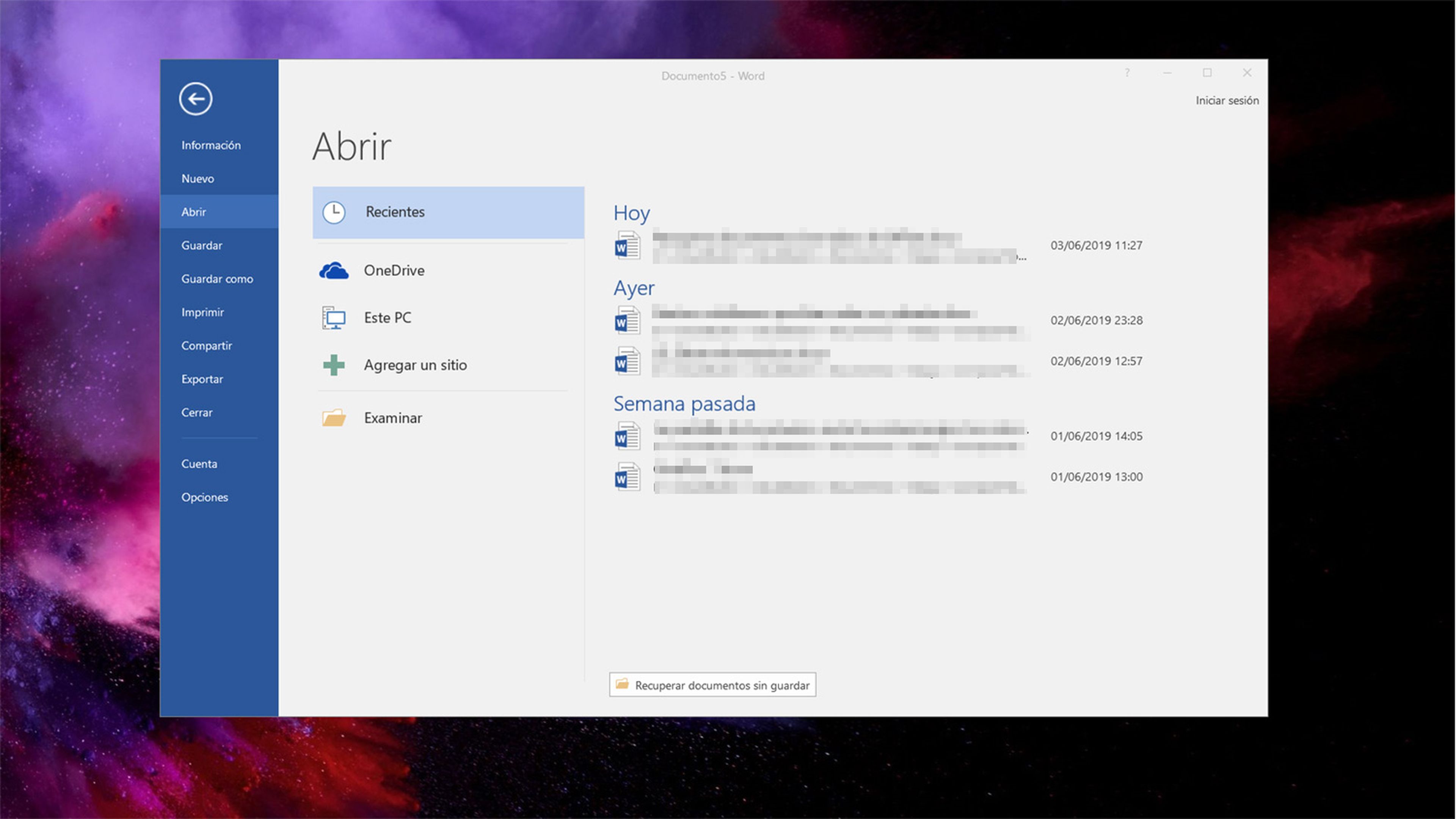Screen dimensions: 1456x819
Task: Select Imprimir in the sidebar
Action: click(x=219, y=312)
